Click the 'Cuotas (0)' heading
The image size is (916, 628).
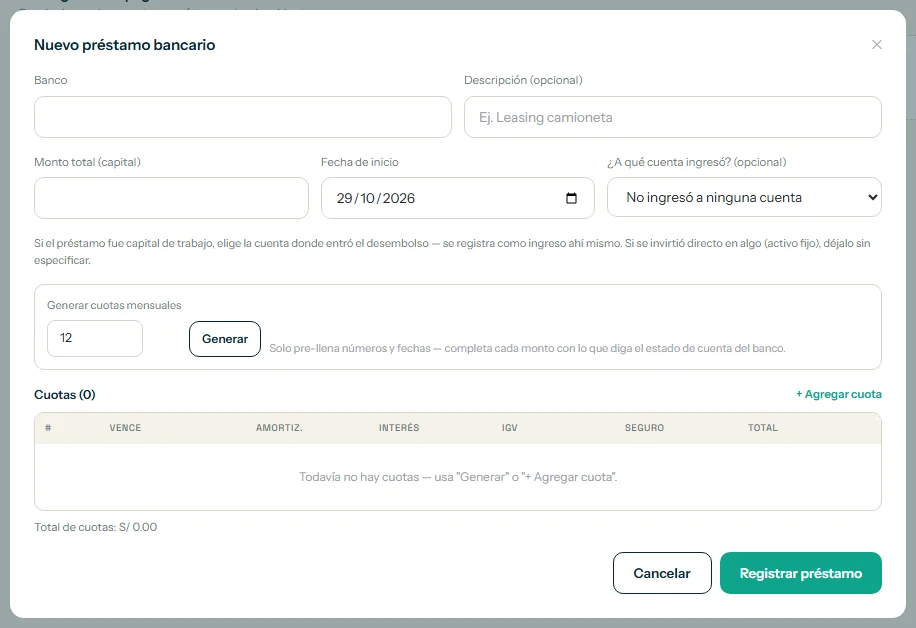(x=65, y=395)
